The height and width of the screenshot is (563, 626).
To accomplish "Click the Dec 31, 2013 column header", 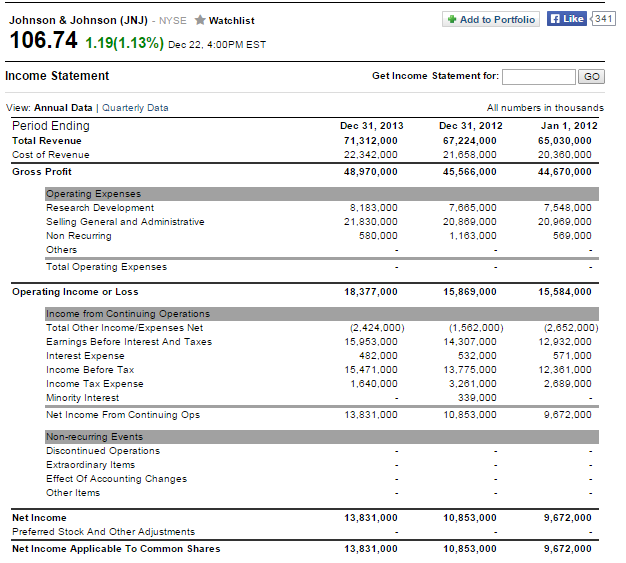I will click(372, 126).
